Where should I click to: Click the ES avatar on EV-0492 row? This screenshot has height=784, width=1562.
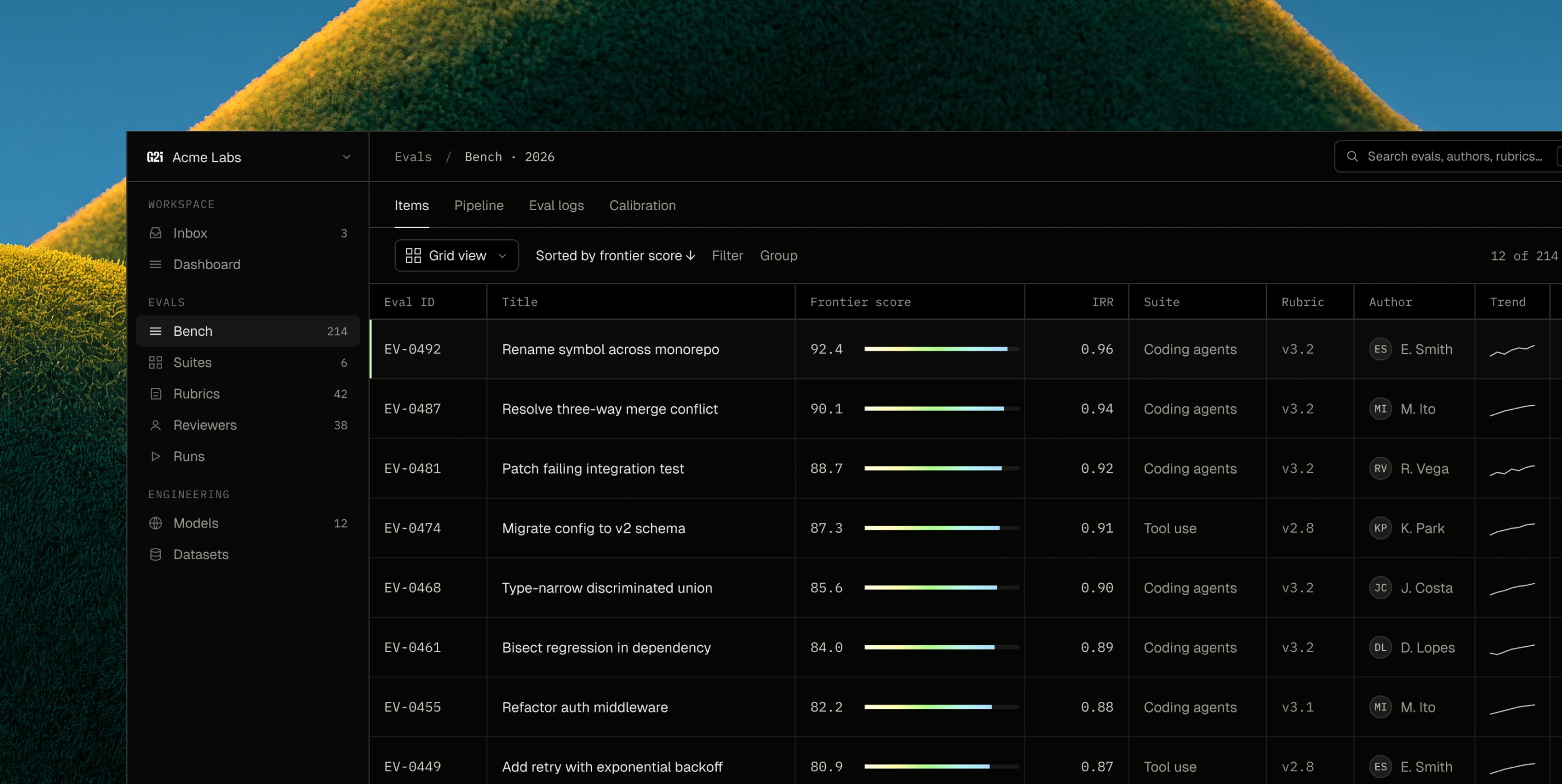click(x=1380, y=349)
